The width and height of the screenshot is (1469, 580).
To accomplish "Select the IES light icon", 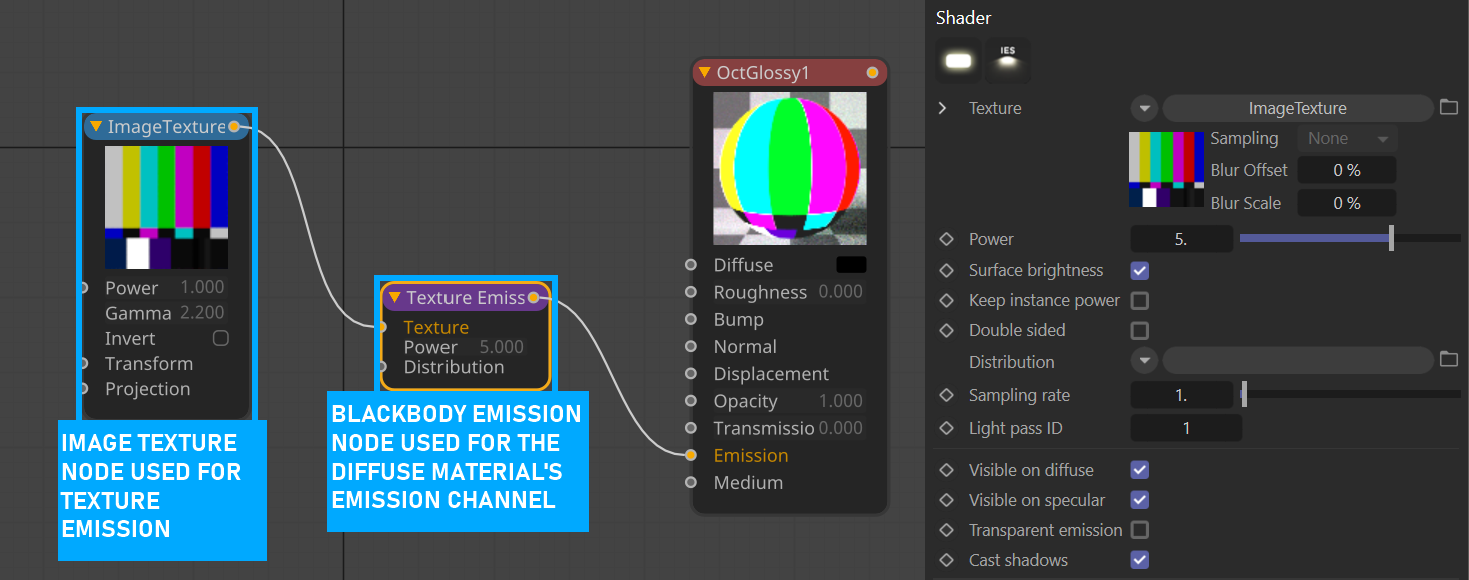I will pyautogui.click(x=1007, y=61).
